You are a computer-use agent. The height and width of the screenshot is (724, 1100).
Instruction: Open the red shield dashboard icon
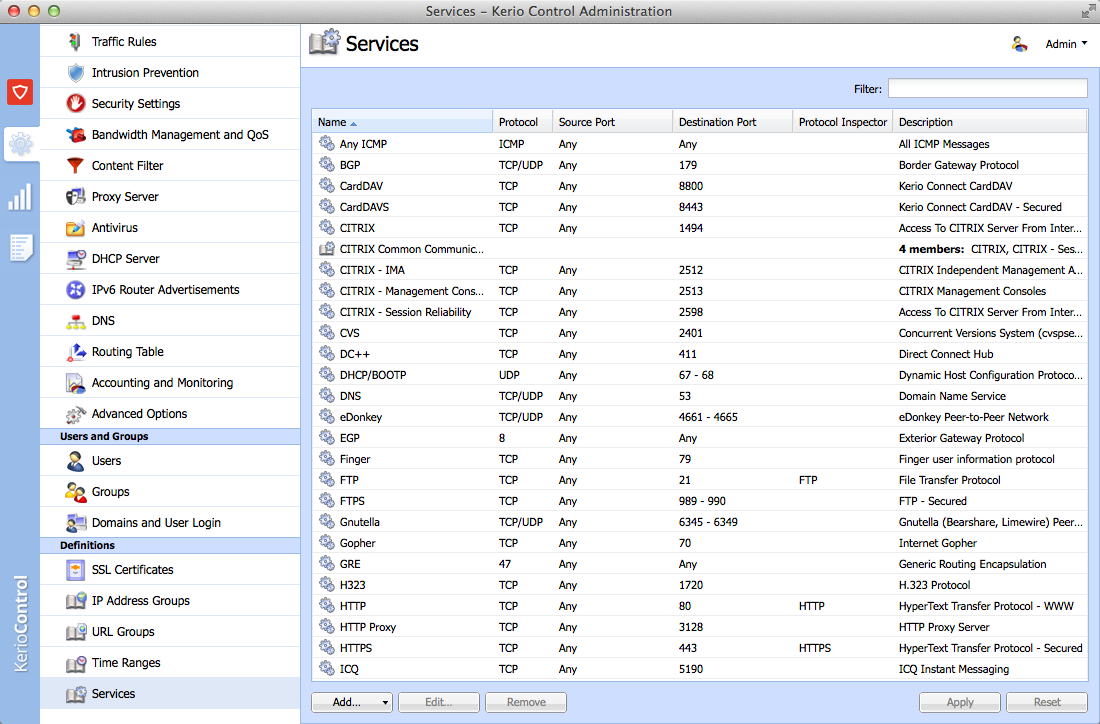[20, 92]
